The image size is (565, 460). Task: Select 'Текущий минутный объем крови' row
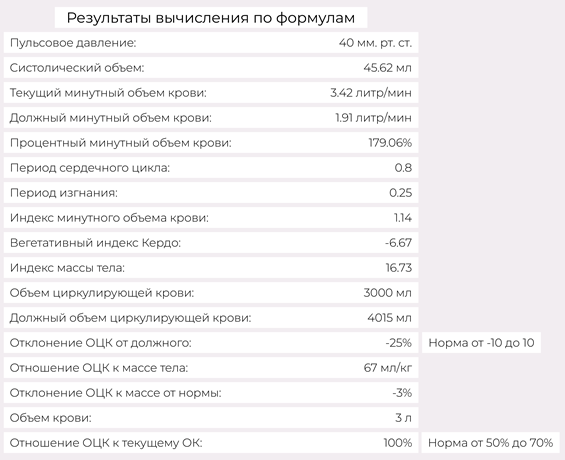pyautogui.click(x=211, y=93)
